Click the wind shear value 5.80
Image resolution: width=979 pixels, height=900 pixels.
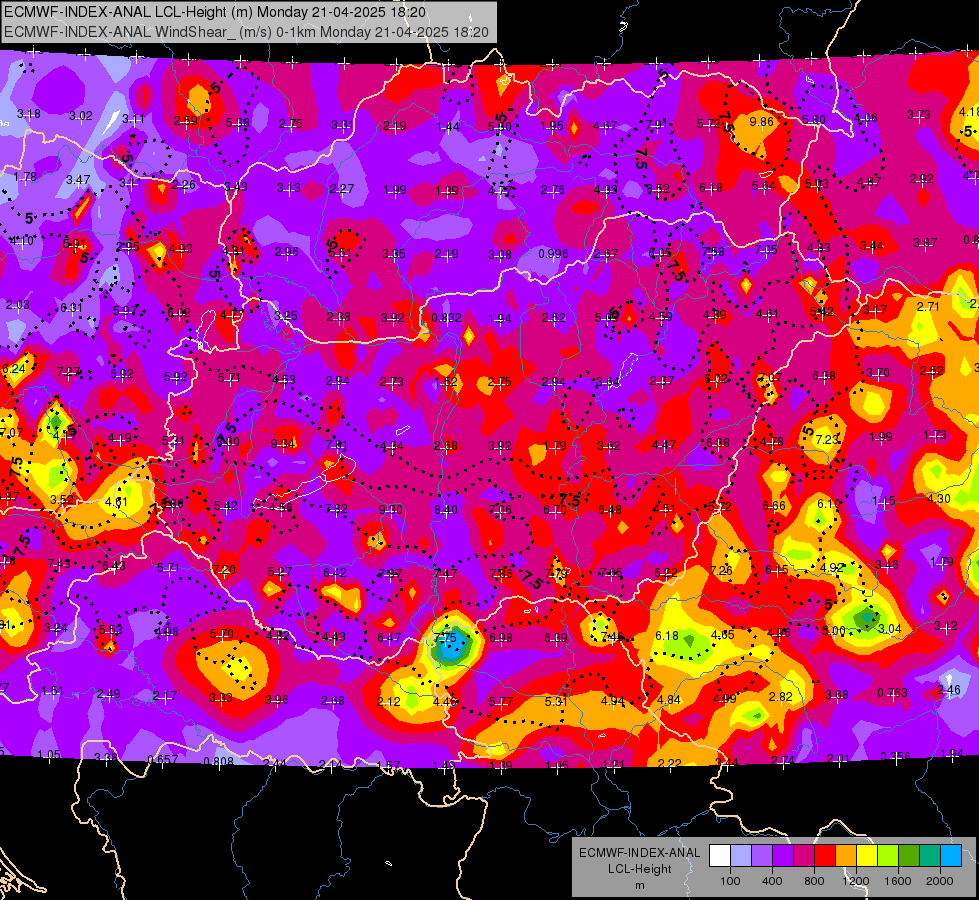click(814, 119)
